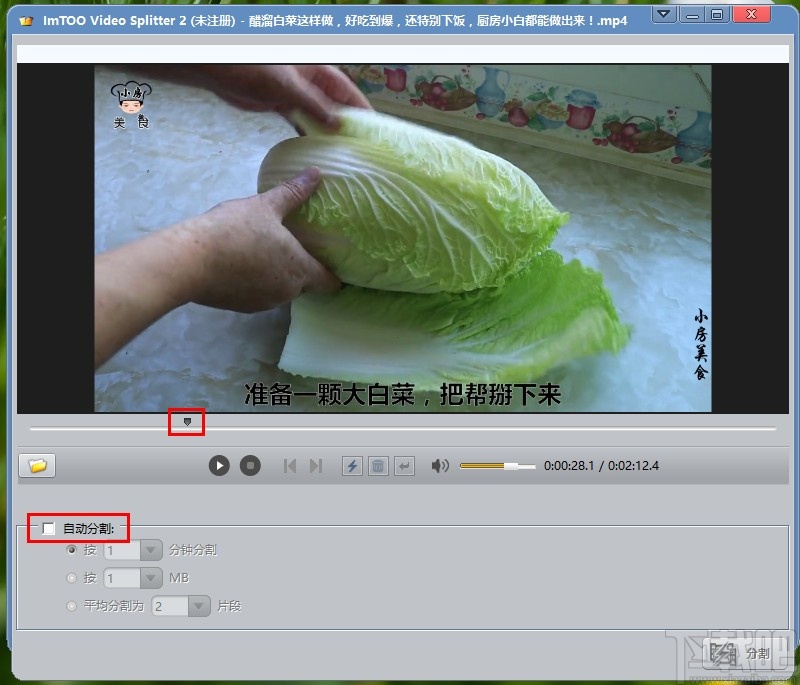Click the delete segment trash icon
Image resolution: width=800 pixels, height=685 pixels.
[x=378, y=465]
